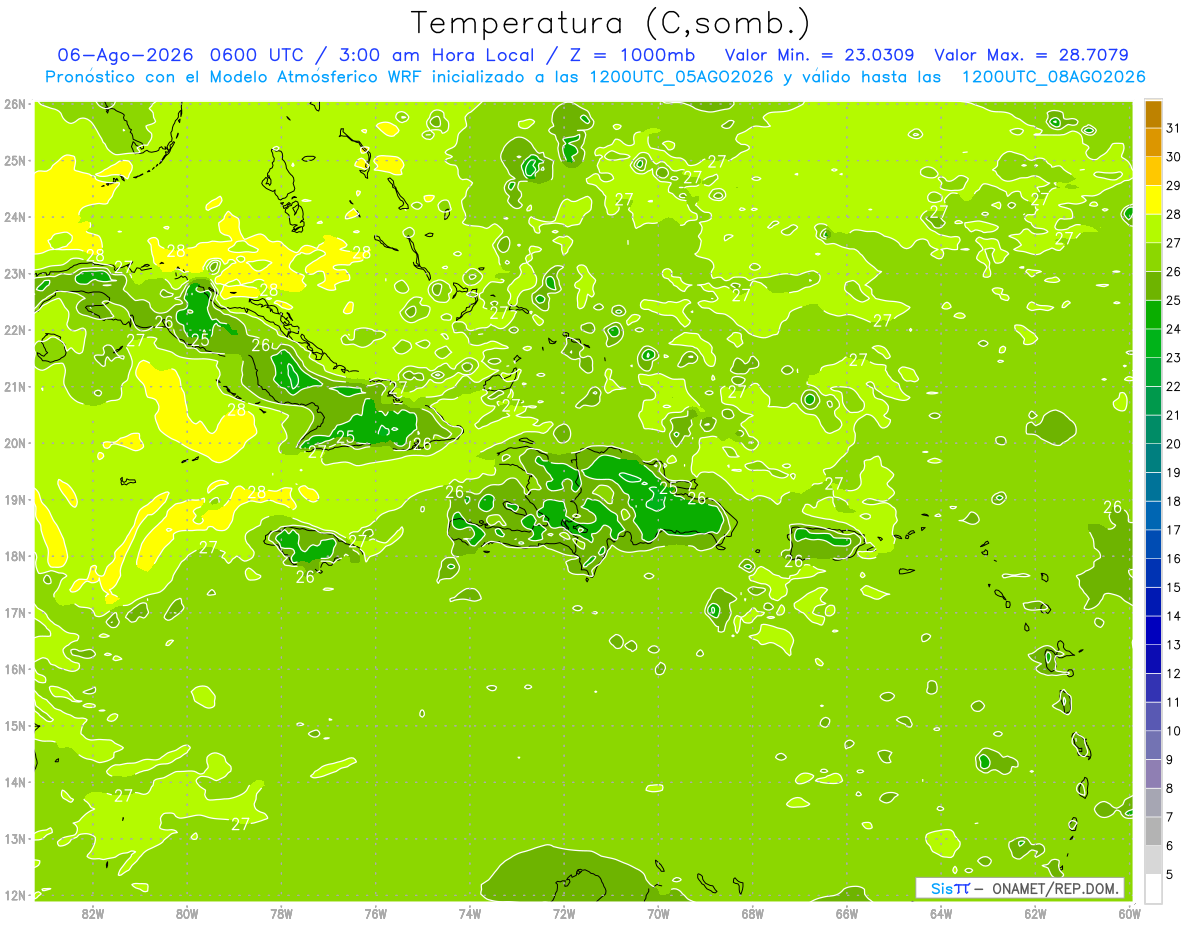This screenshot has width=1200, height=927.
Task: Click the '74W' longitude axis label
Action: [470, 913]
